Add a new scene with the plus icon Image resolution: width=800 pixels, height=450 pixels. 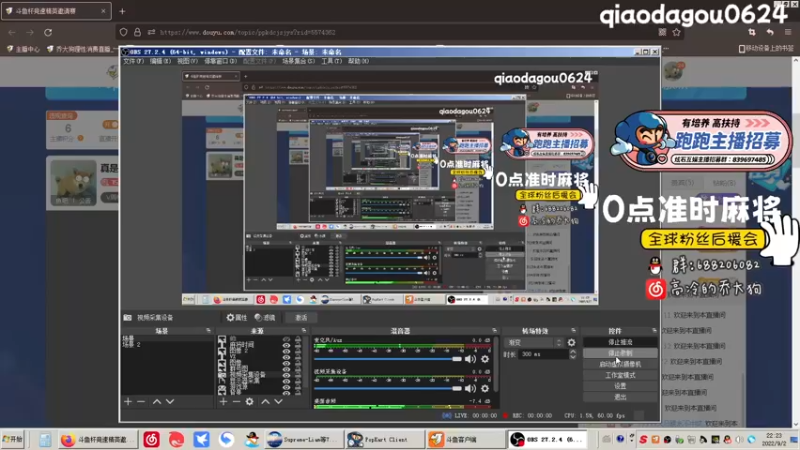pyautogui.click(x=128, y=402)
